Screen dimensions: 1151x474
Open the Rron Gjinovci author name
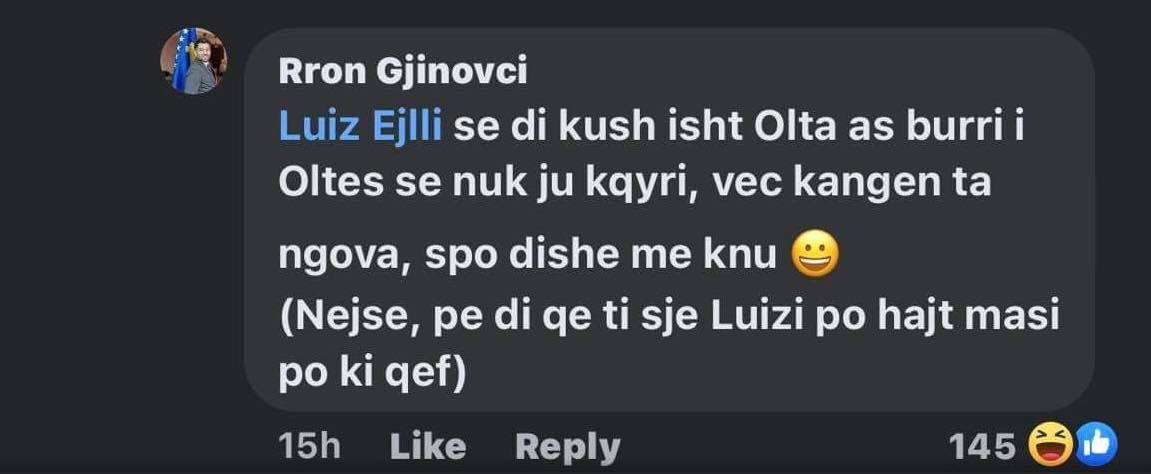(x=403, y=72)
